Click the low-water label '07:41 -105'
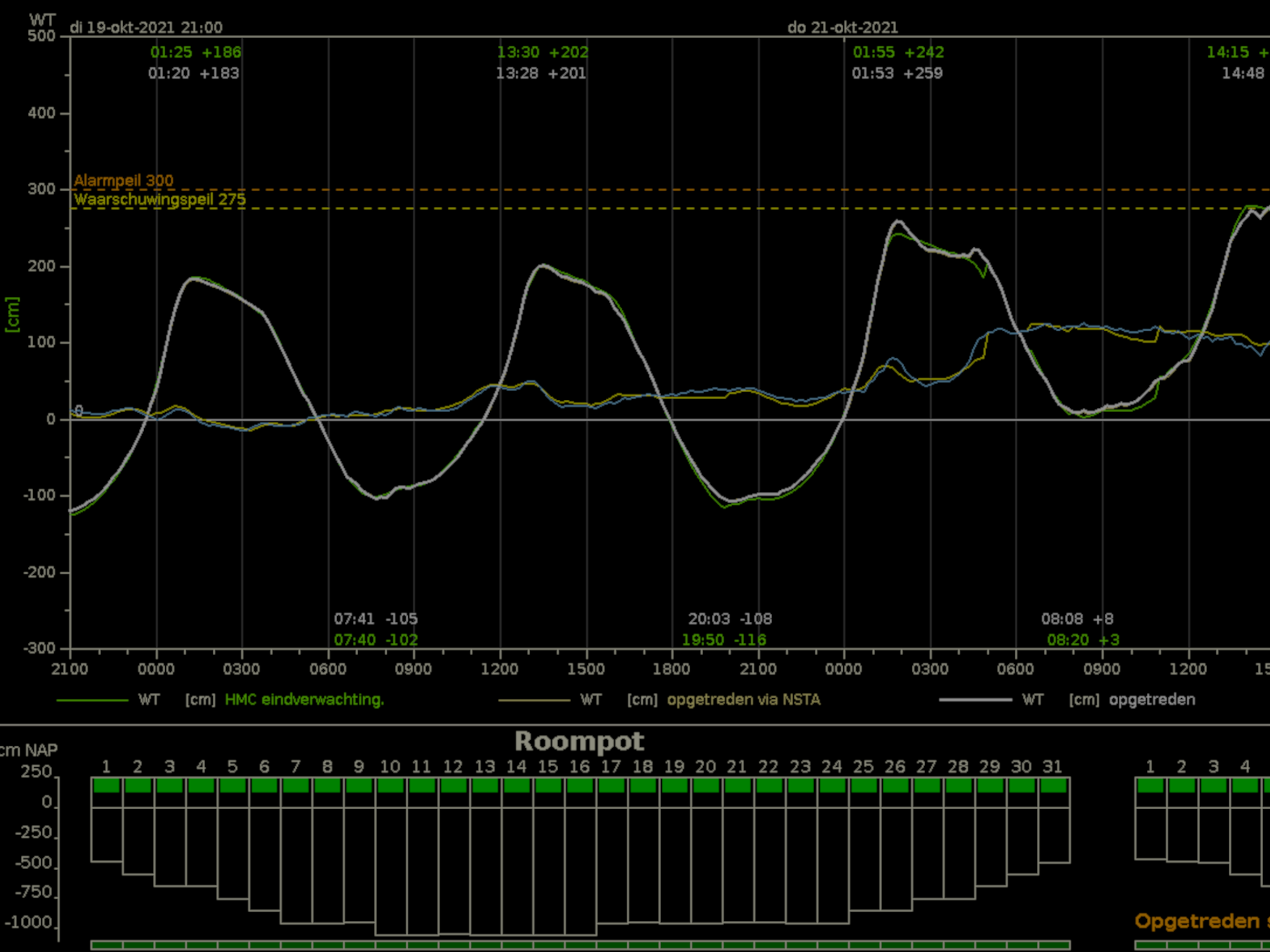The height and width of the screenshot is (952, 1270). [x=376, y=619]
